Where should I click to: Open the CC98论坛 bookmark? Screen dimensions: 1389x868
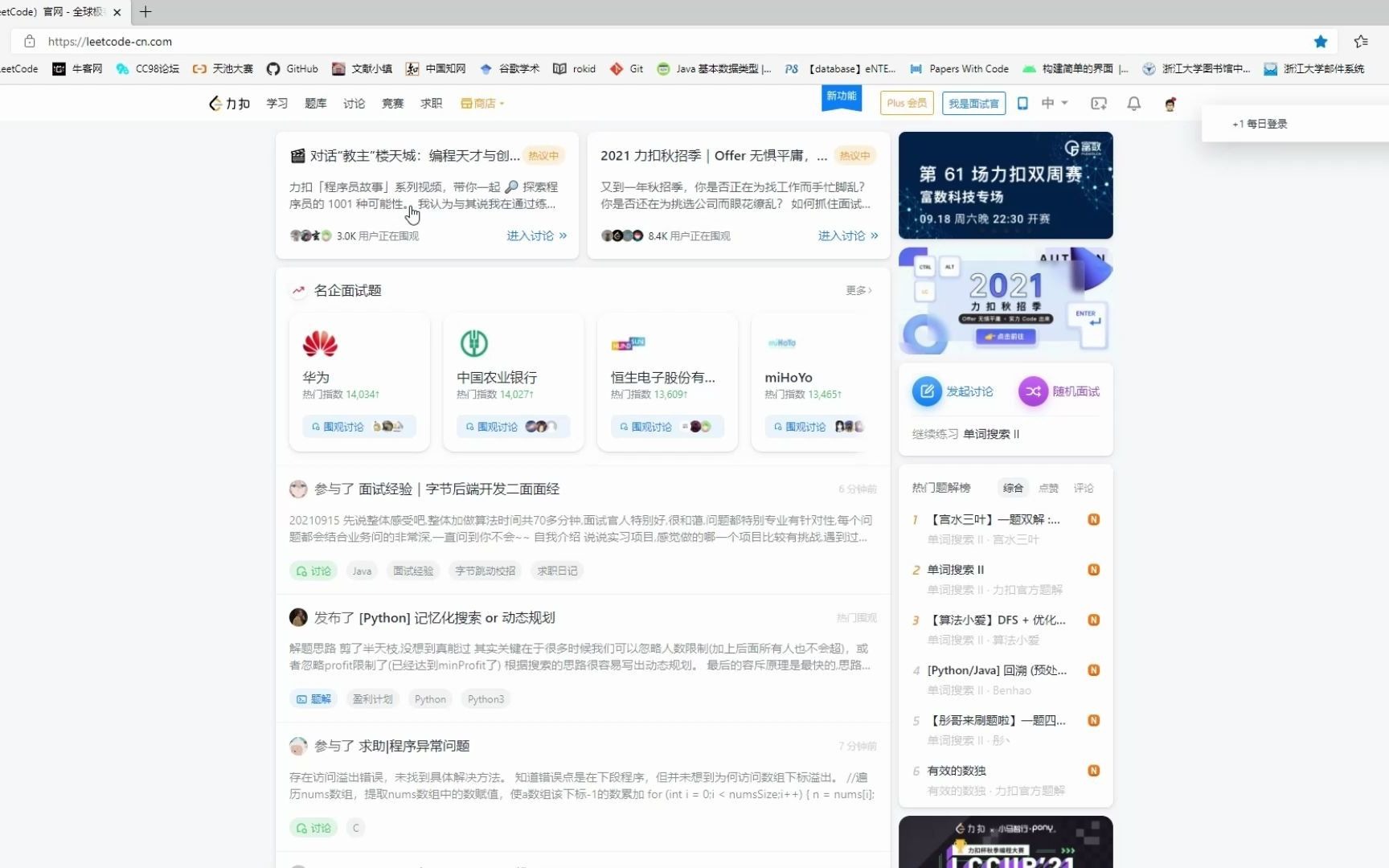[148, 69]
